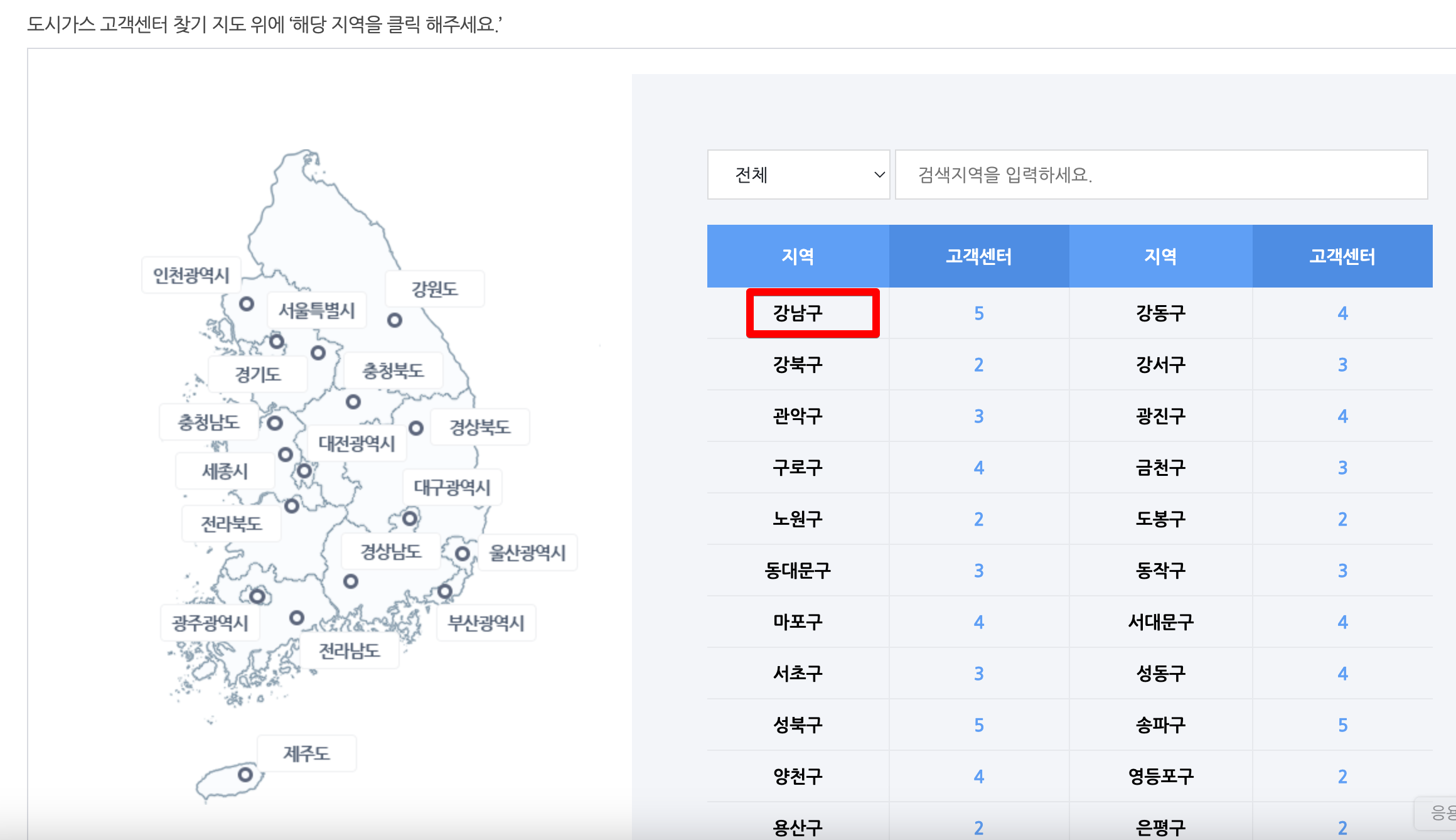Viewport: 1456px width, 840px height.
Task: Click the search region input field
Action: pyautogui.click(x=1161, y=175)
